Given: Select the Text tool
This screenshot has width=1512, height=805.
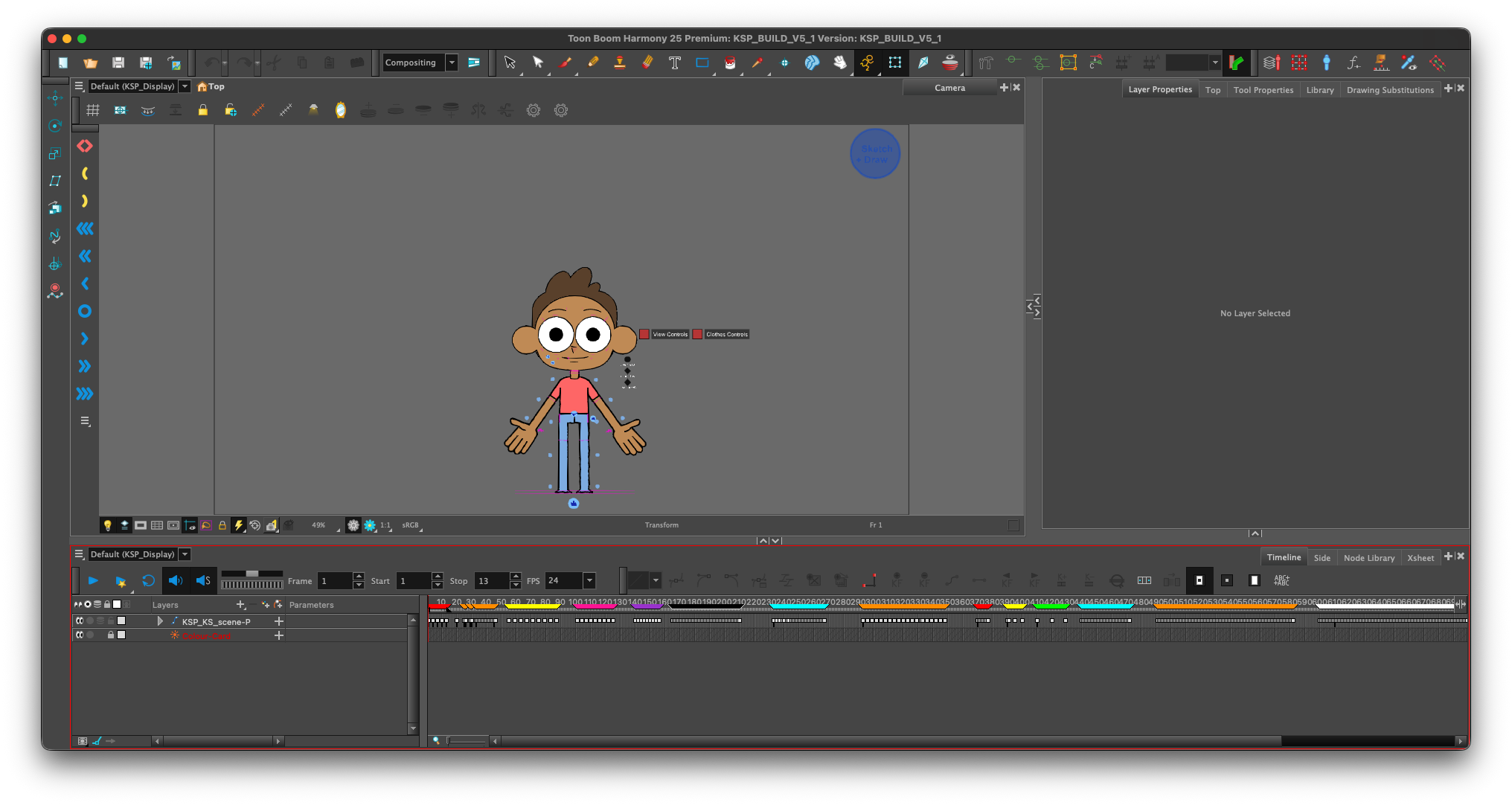Looking at the screenshot, I should click(675, 62).
